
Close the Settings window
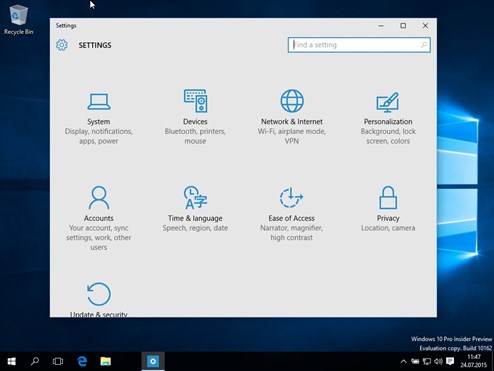(x=425, y=26)
